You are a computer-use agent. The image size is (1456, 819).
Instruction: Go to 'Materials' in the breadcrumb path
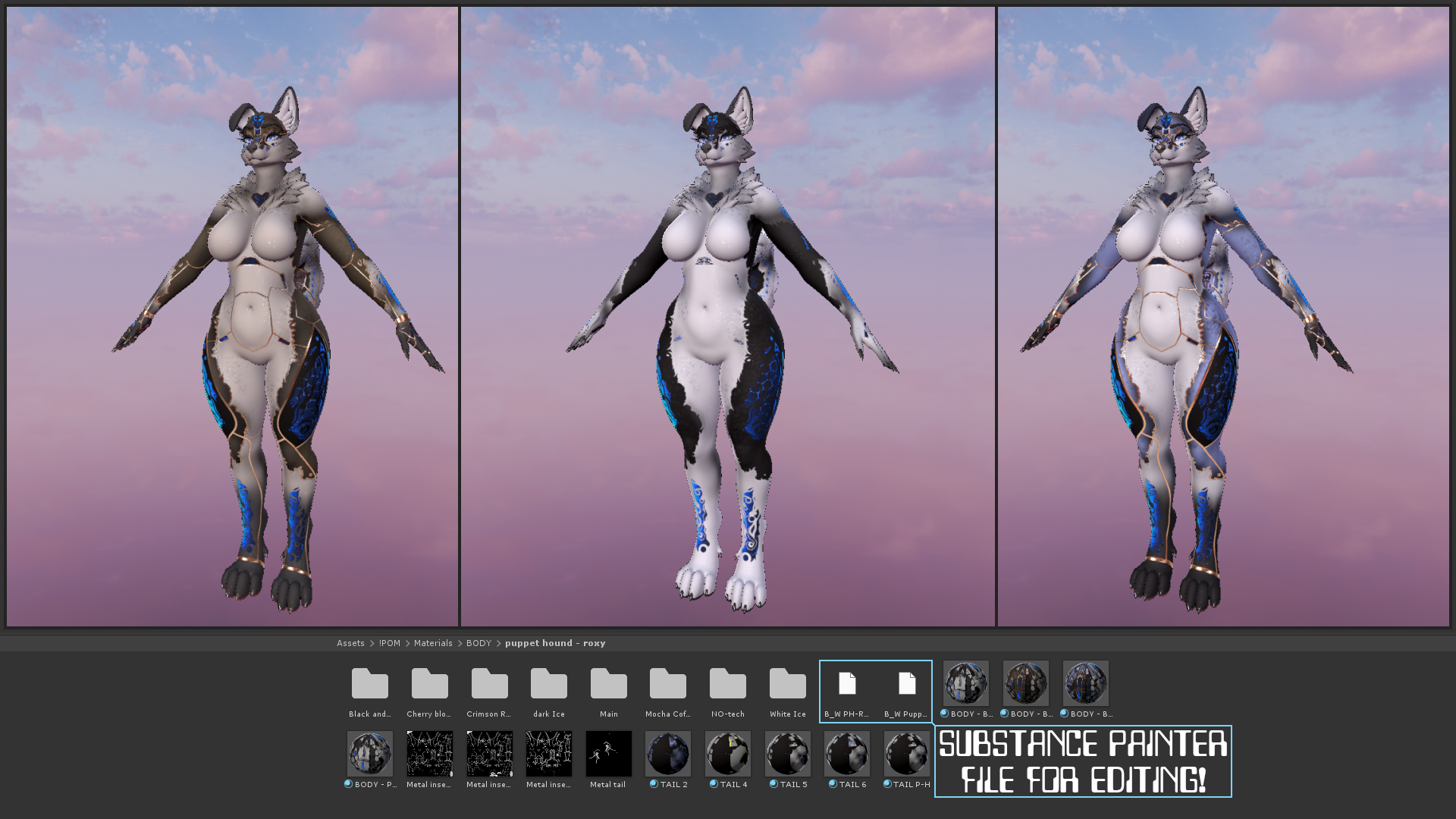tap(433, 643)
